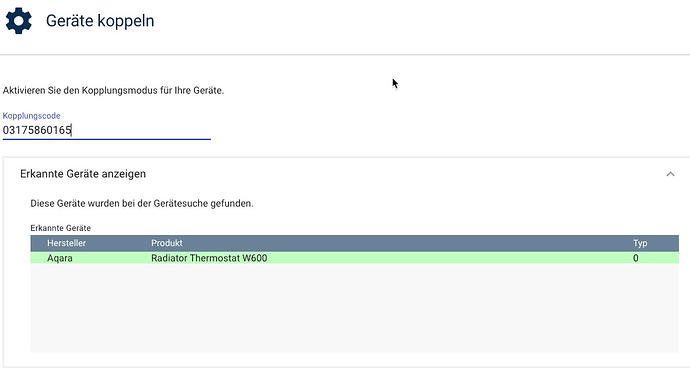
Task: Click the Erkannte Geräte anzeigen title
Action: [x=83, y=174]
